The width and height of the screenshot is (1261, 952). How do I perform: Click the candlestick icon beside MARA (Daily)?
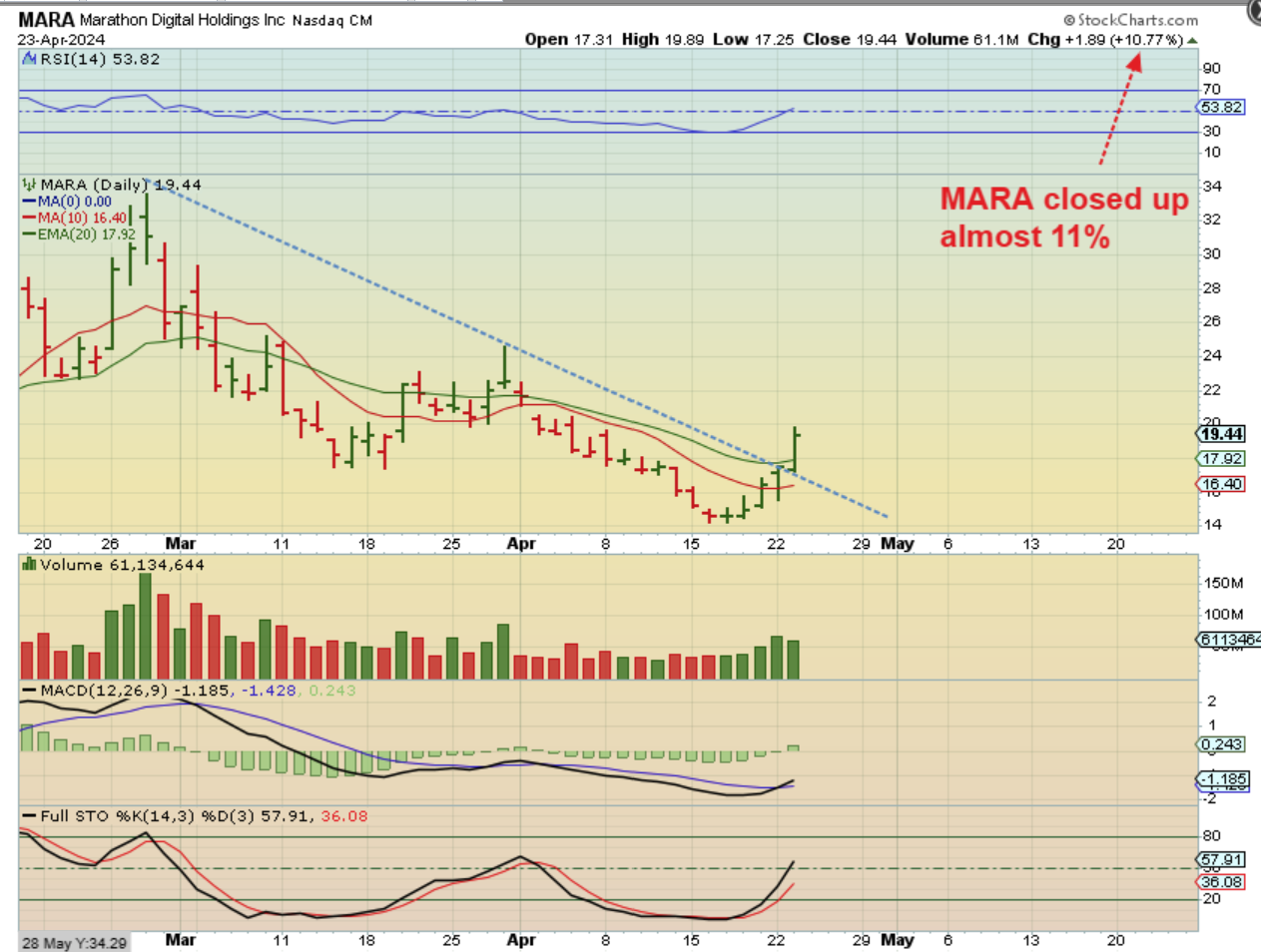(30, 185)
